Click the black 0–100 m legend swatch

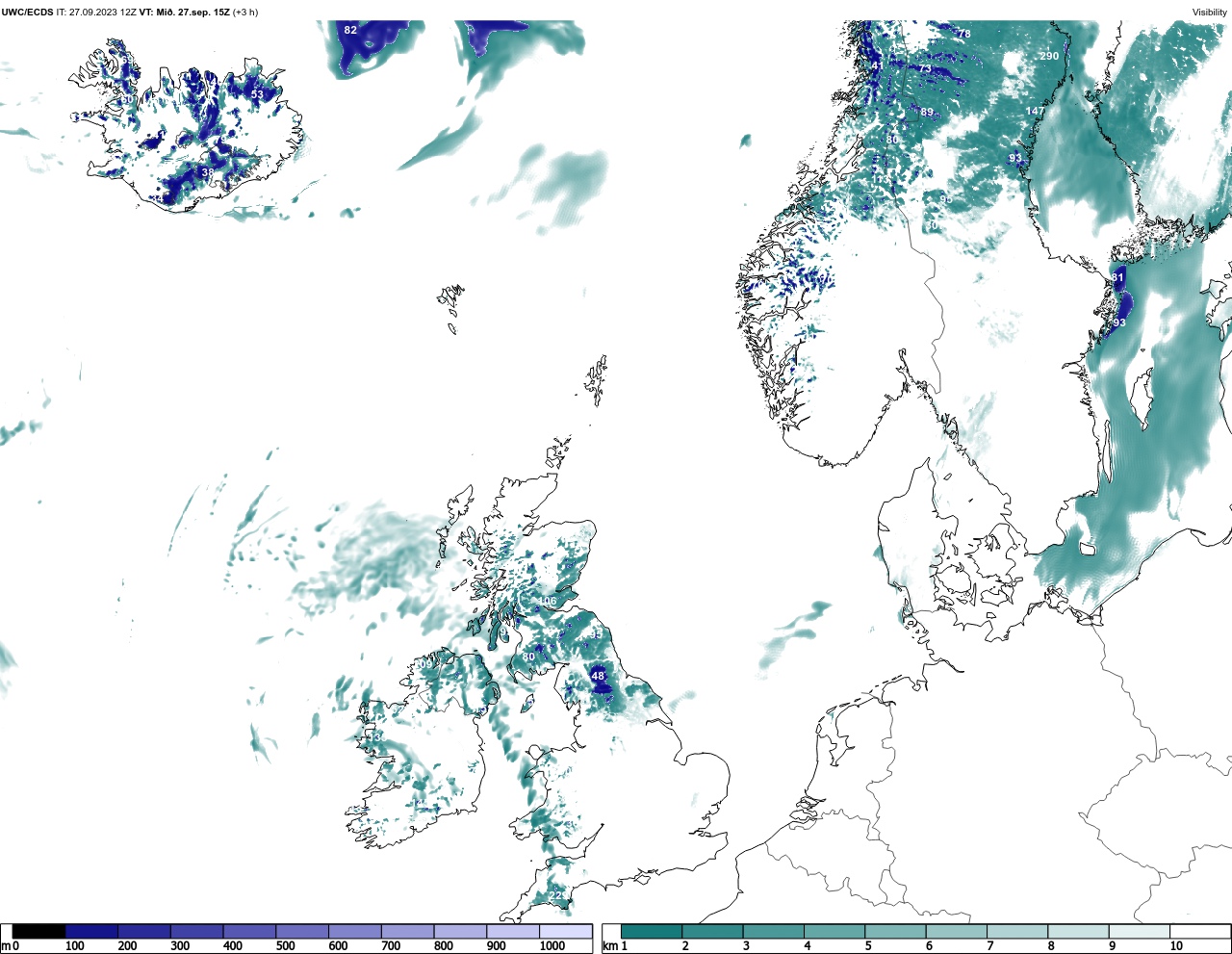pos(38,931)
